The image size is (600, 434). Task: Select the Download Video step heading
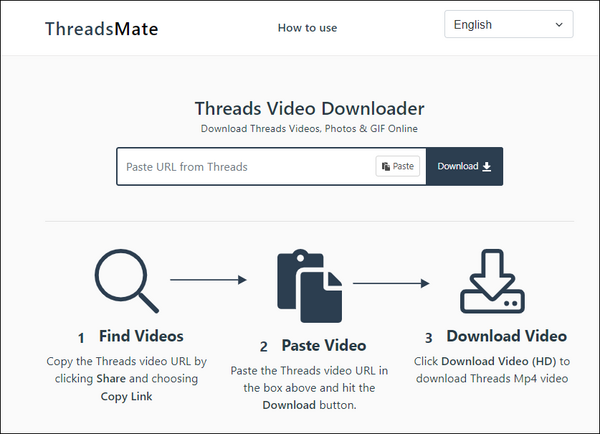(x=506, y=336)
